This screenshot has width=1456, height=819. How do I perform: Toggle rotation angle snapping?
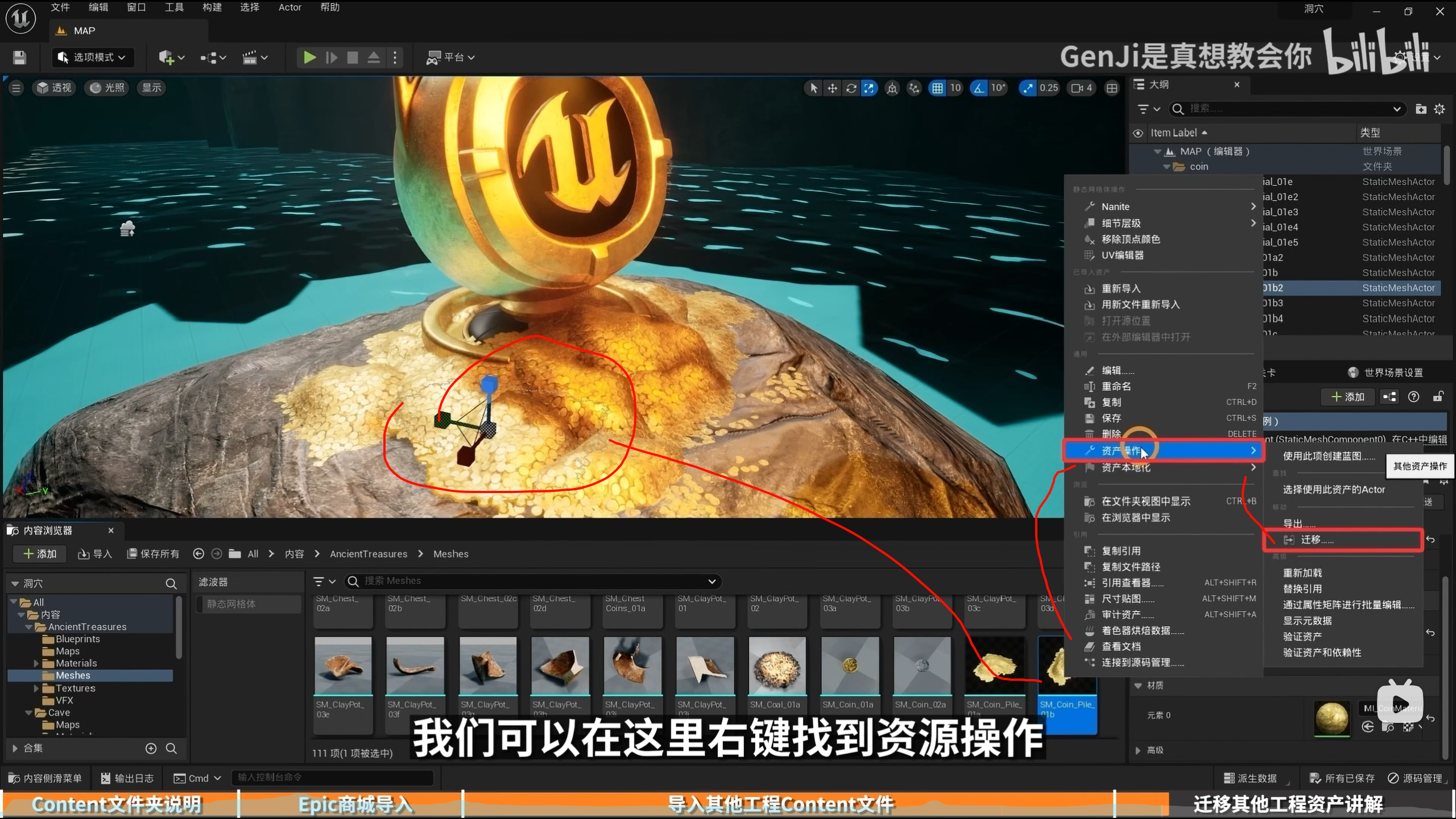click(979, 88)
